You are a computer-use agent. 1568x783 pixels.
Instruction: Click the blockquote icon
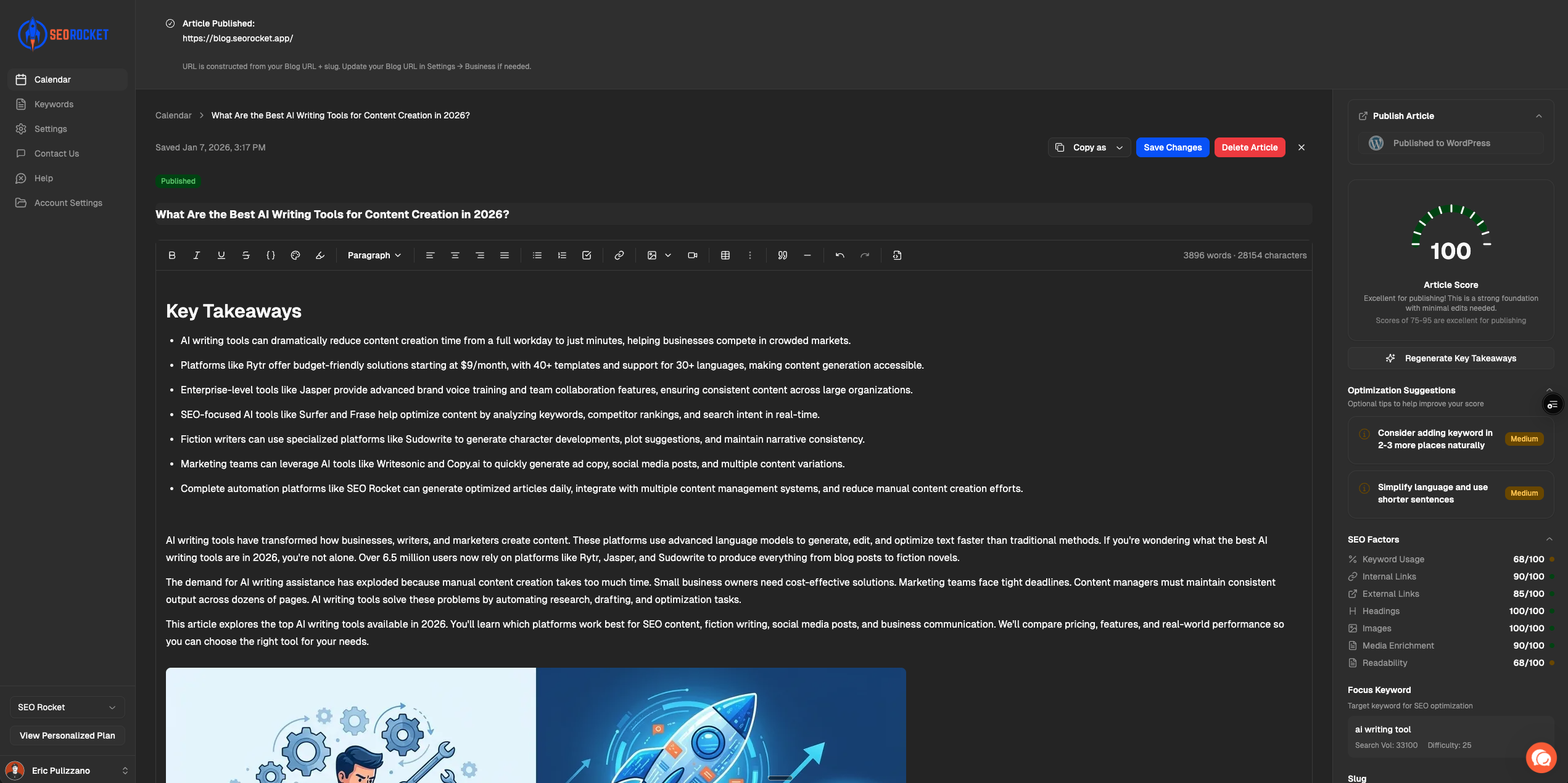click(x=783, y=255)
